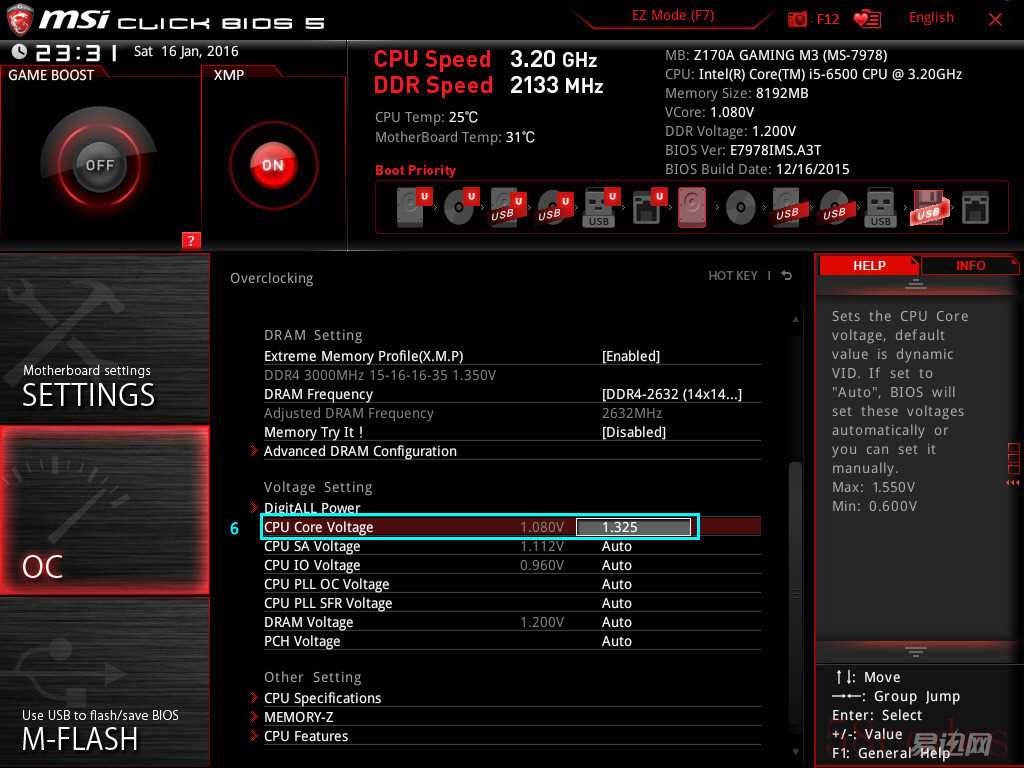Open the CPU SA Voltage Auto value
The width and height of the screenshot is (1024, 768).
pyautogui.click(x=616, y=546)
